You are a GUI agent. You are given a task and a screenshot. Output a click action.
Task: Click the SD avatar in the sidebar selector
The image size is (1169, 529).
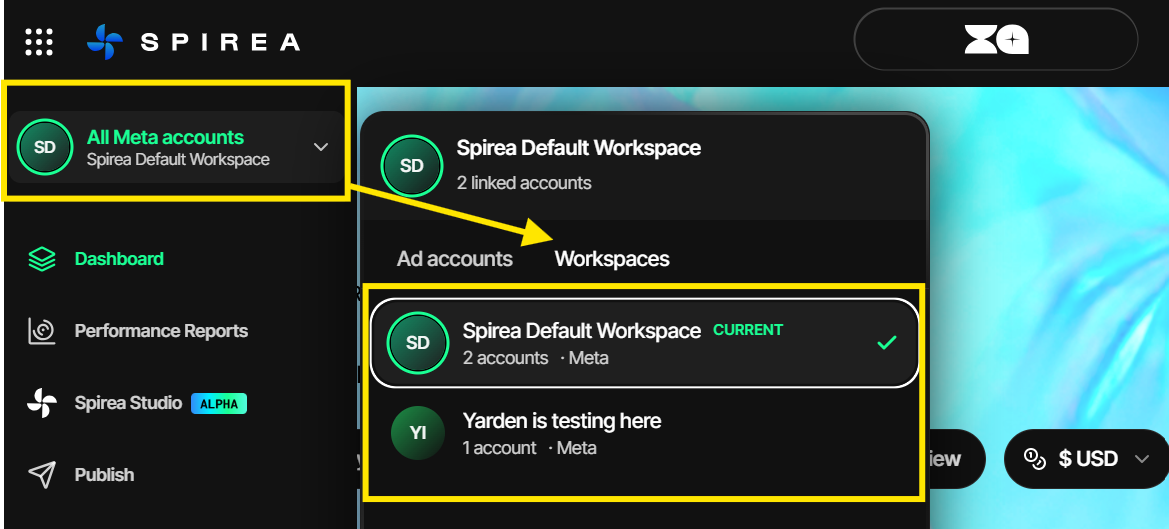45,147
